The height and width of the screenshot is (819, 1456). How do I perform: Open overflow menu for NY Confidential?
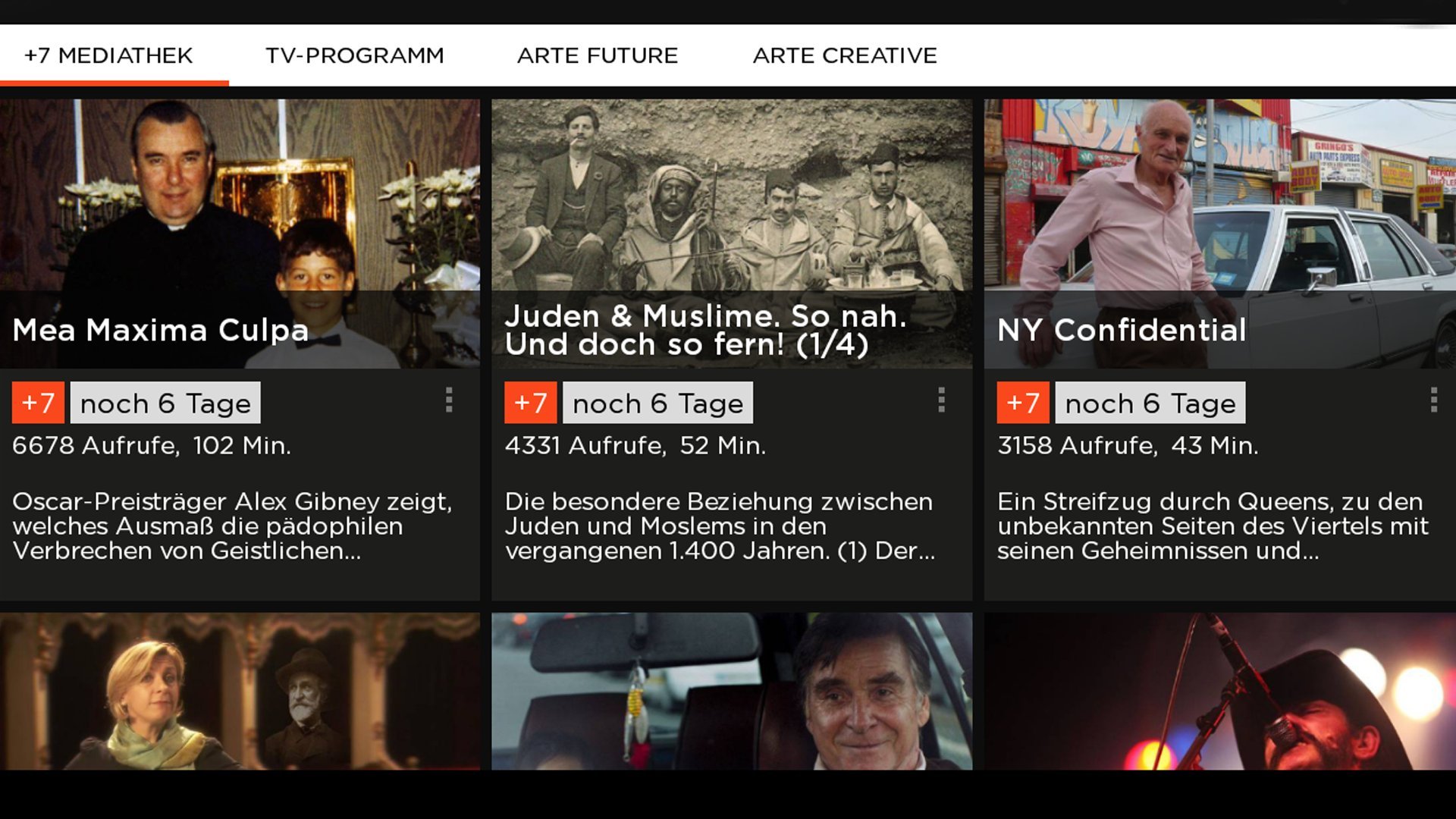(x=1433, y=400)
